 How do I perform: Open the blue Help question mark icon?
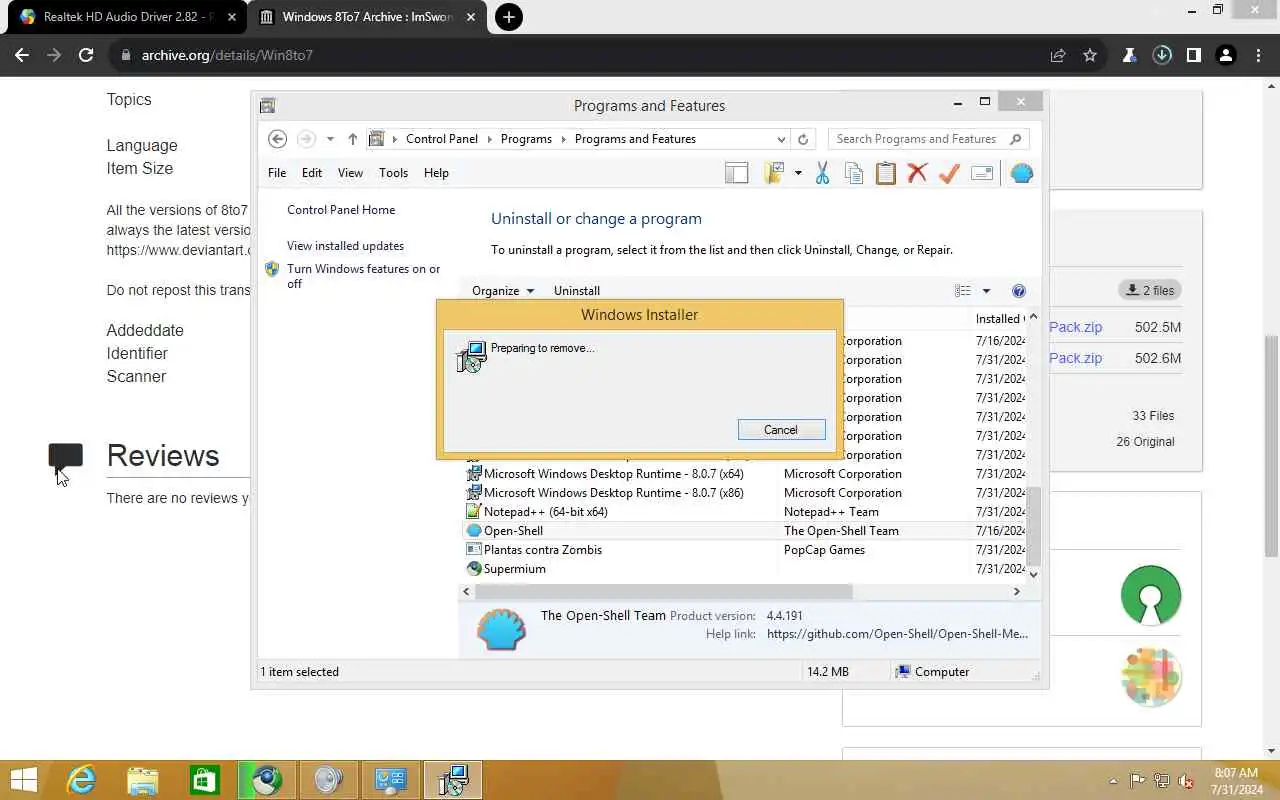point(1019,291)
